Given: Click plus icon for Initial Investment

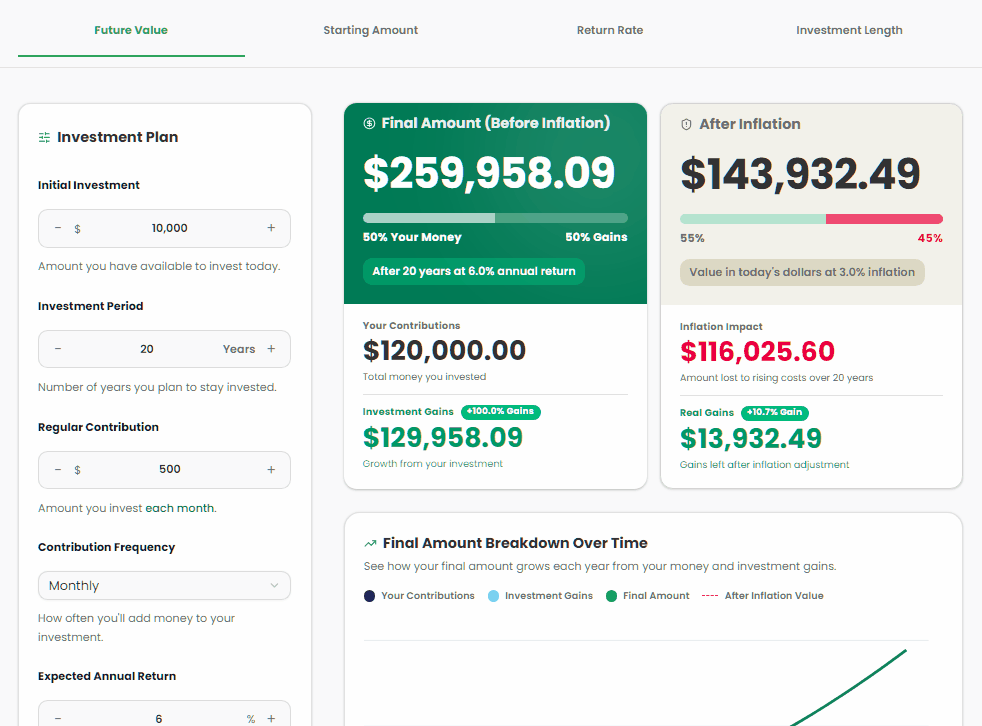Looking at the screenshot, I should (270, 228).
